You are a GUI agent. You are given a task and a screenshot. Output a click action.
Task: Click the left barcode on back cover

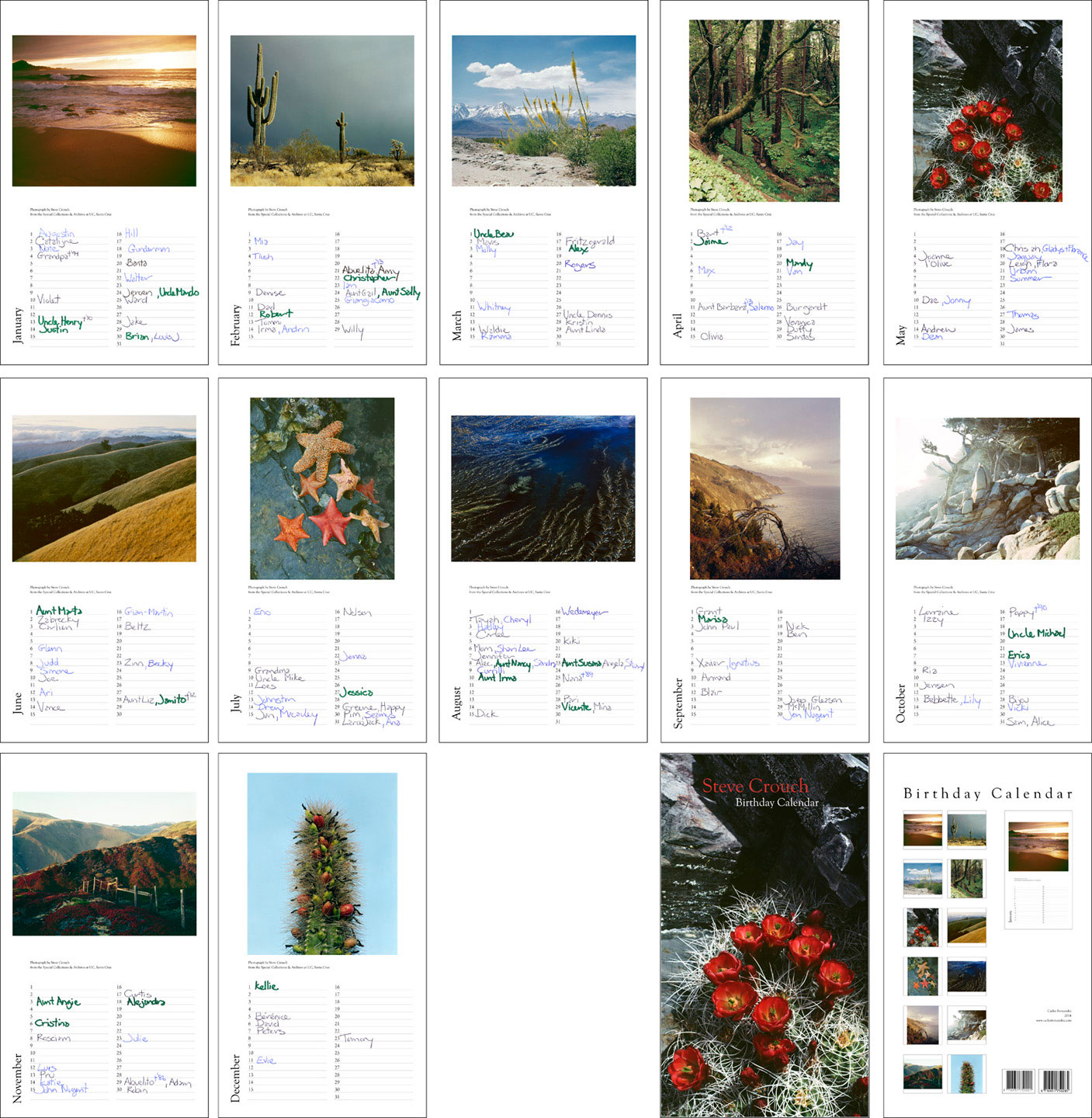pos(1019,1081)
